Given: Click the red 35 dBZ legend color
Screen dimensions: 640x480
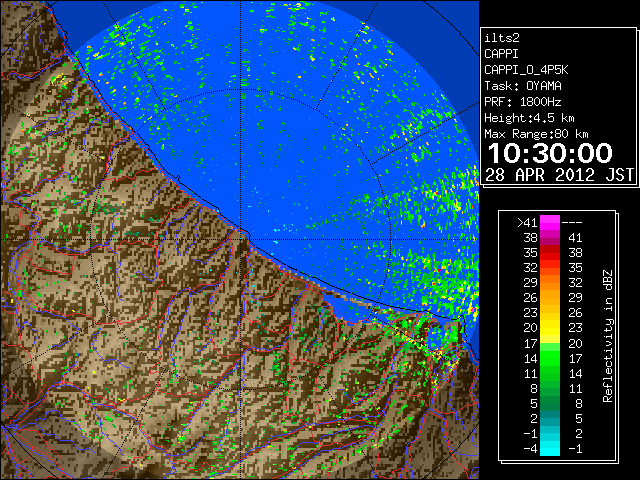Looking at the screenshot, I should click(549, 253).
